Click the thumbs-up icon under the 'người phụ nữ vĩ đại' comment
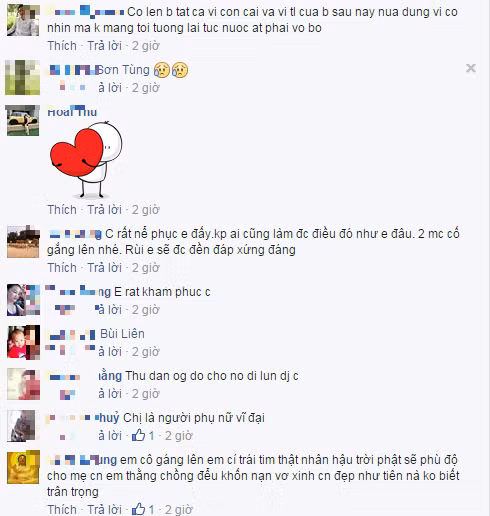Screen dimensions: 490x516 pos(138,435)
